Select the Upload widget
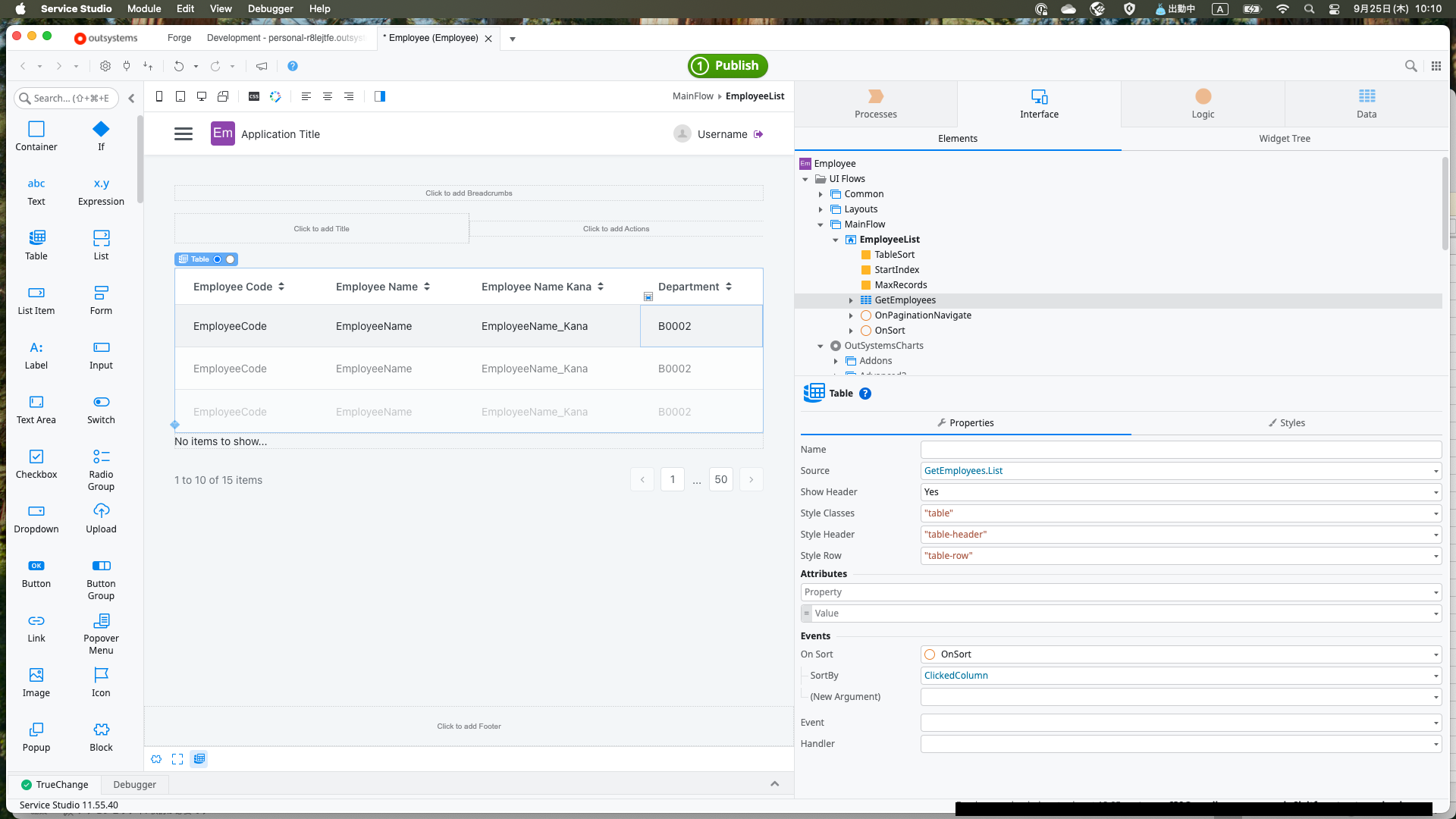 pos(101,517)
